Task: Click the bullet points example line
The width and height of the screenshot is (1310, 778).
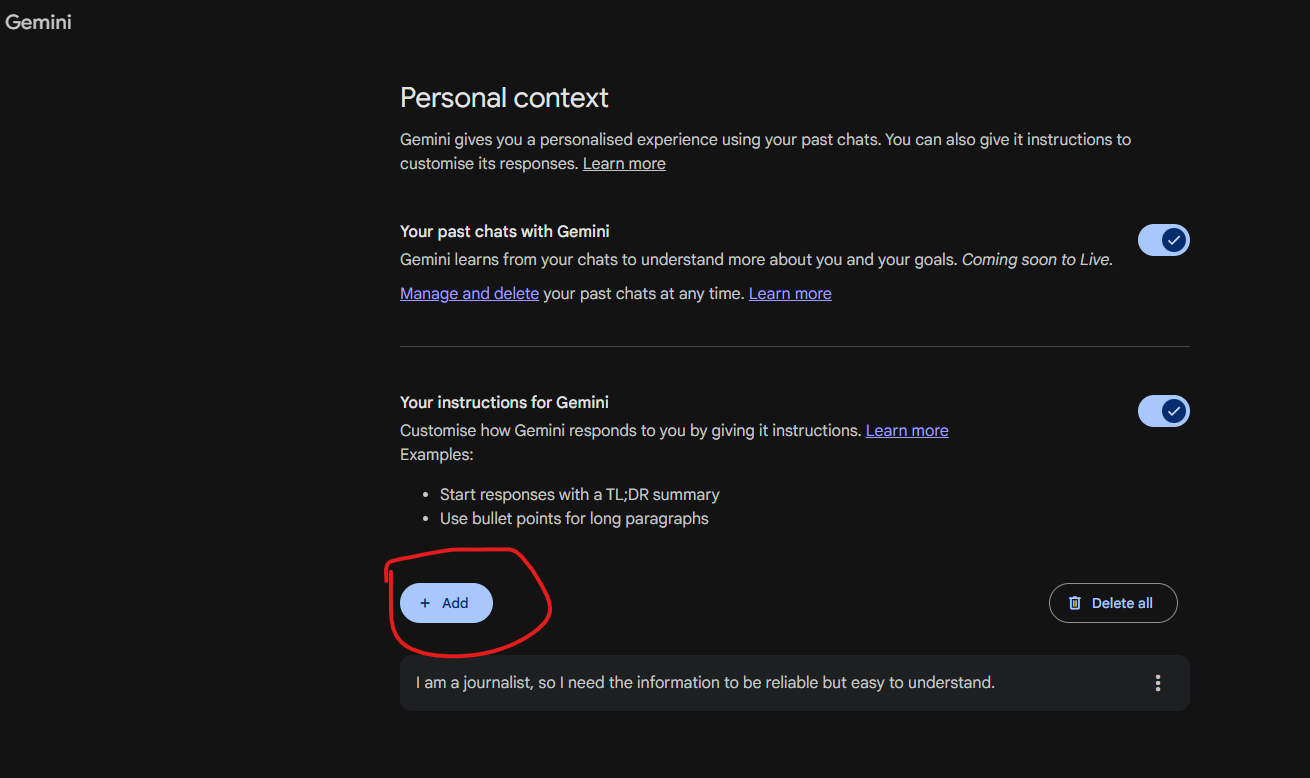Action: [x=574, y=518]
